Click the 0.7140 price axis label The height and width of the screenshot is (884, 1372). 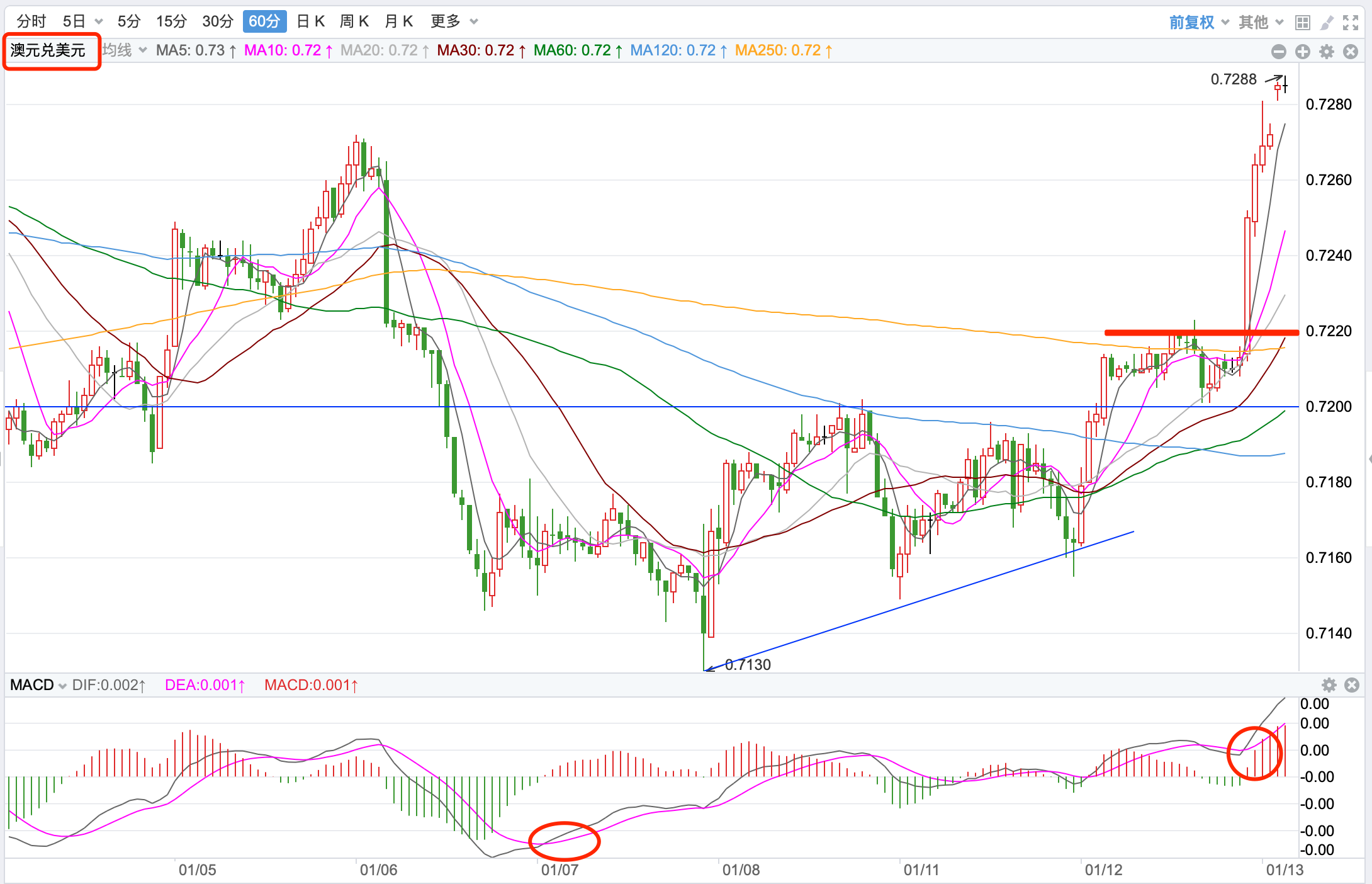pyautogui.click(x=1329, y=633)
